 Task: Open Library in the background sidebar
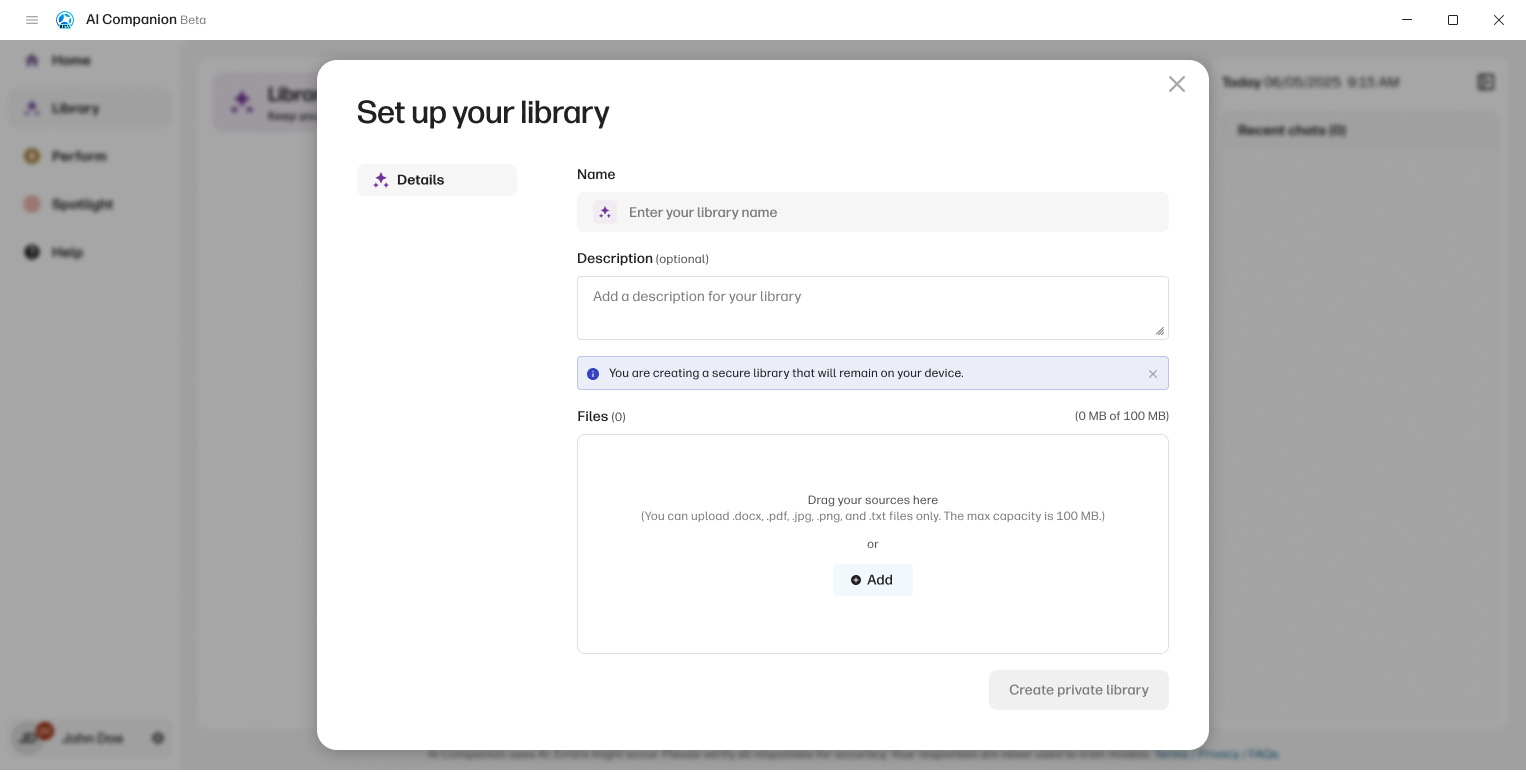90,108
